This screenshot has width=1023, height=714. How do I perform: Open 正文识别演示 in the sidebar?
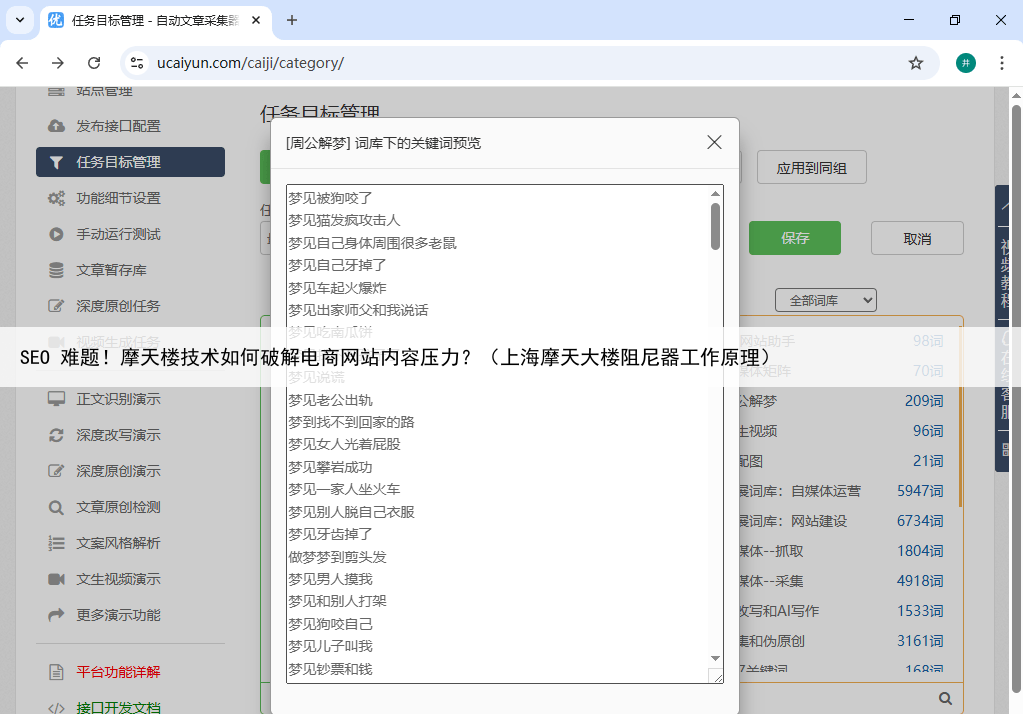pos(118,399)
